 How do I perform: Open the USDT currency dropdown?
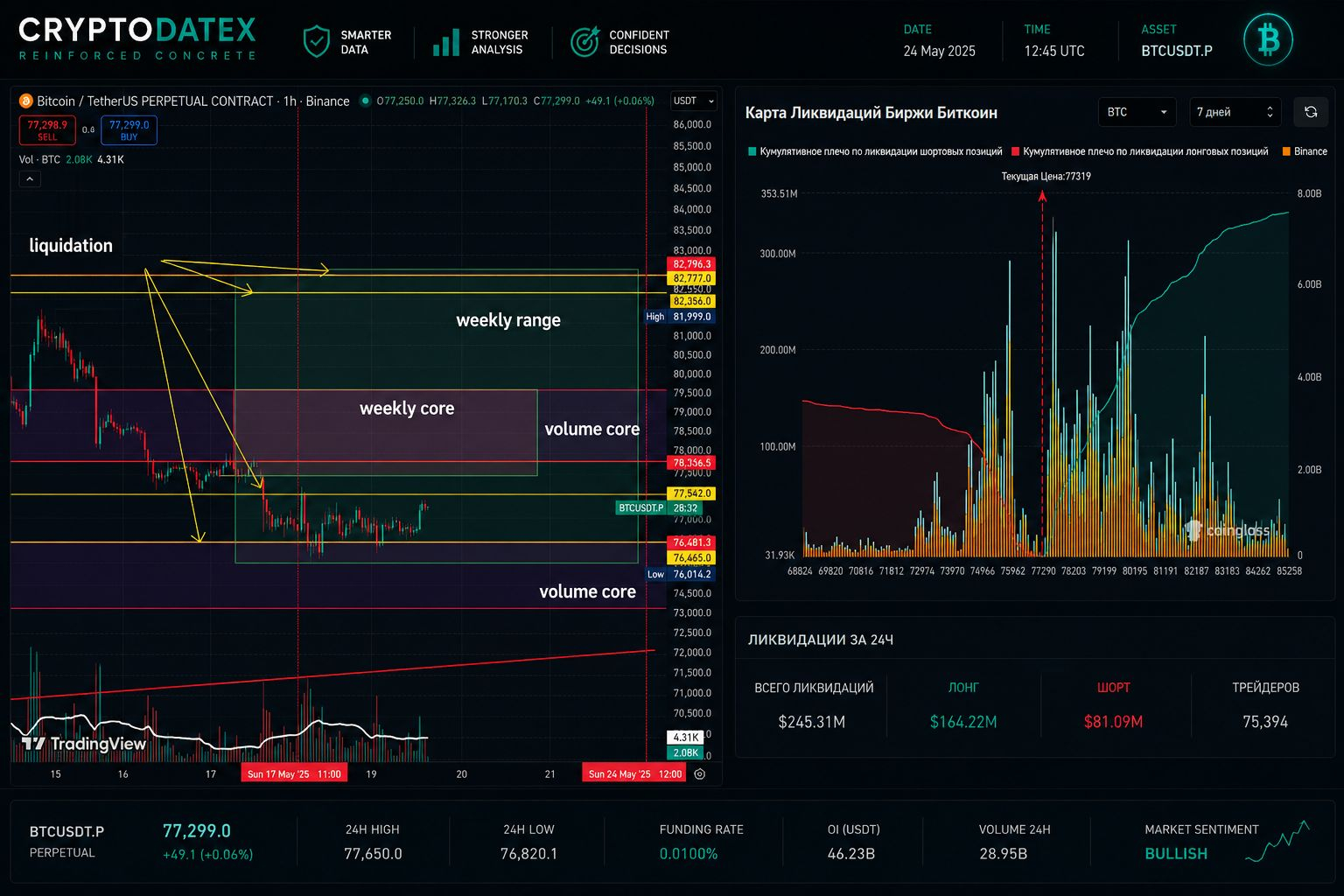click(x=693, y=101)
